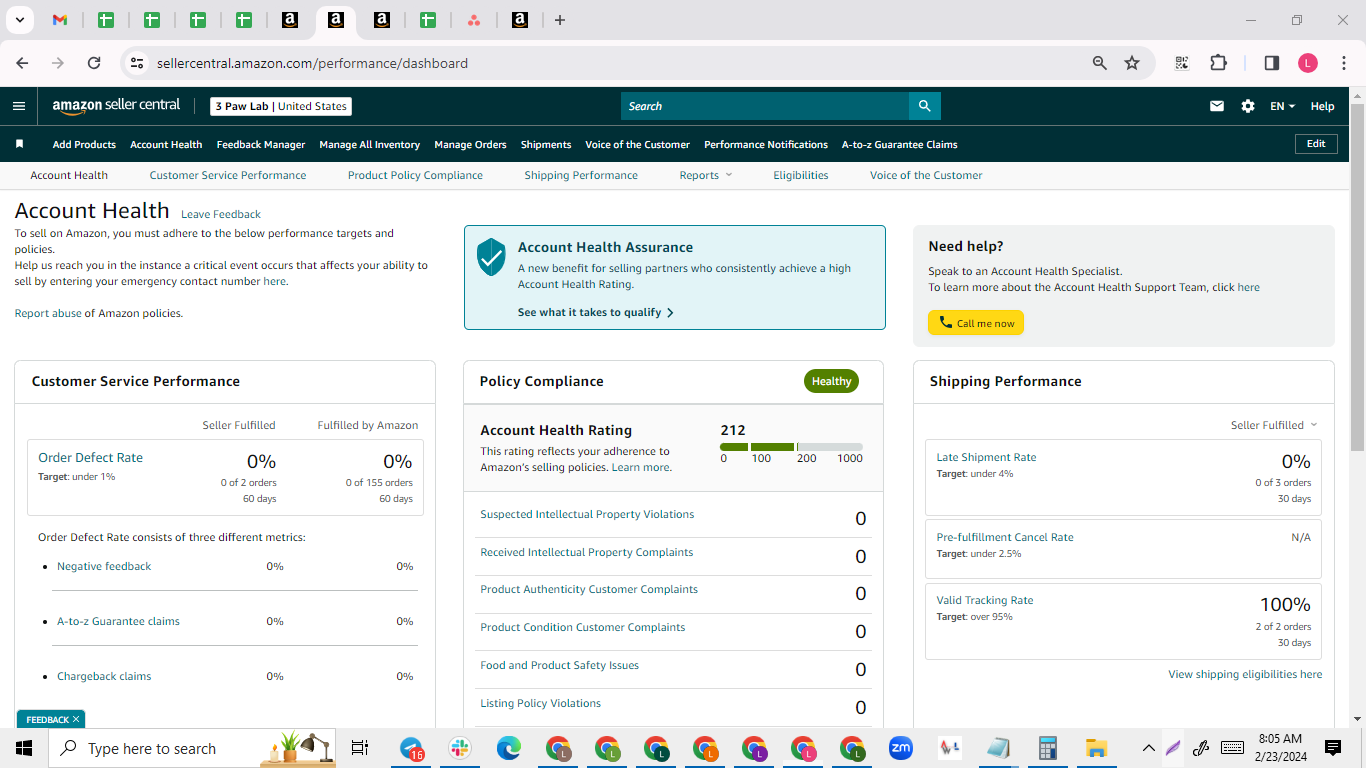Open Suspected Intellectual Property Violations
Viewport: 1366px width, 768px height.
pos(587,514)
